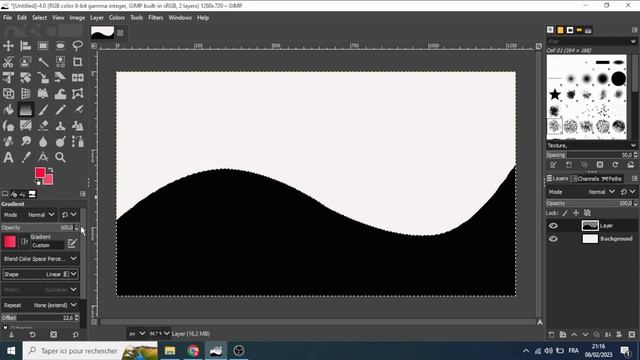Select the Gradient tool in toolbox
This screenshot has height=360, width=640.
[x=26, y=109]
